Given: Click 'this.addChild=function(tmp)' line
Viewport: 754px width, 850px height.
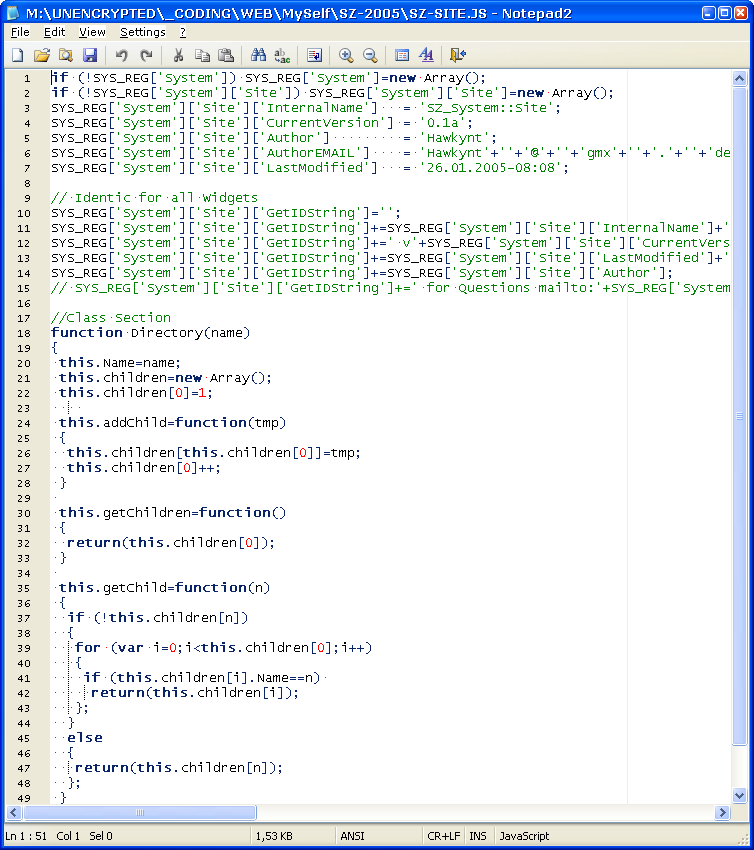Looking at the screenshot, I should tap(172, 423).
